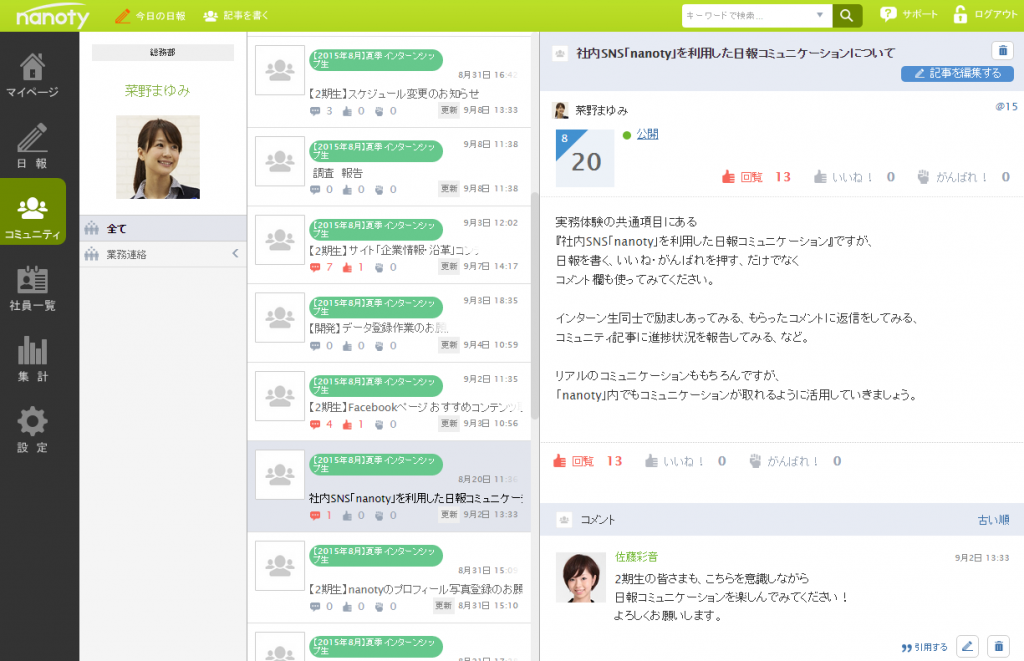Open the post 【2期生】サイト「企業情報・沿革」
The height and width of the screenshot is (661, 1024).
(394, 250)
